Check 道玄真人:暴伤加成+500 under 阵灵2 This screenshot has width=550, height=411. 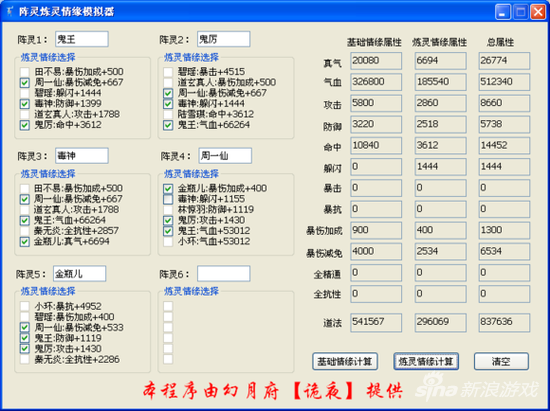pyautogui.click(x=168, y=82)
